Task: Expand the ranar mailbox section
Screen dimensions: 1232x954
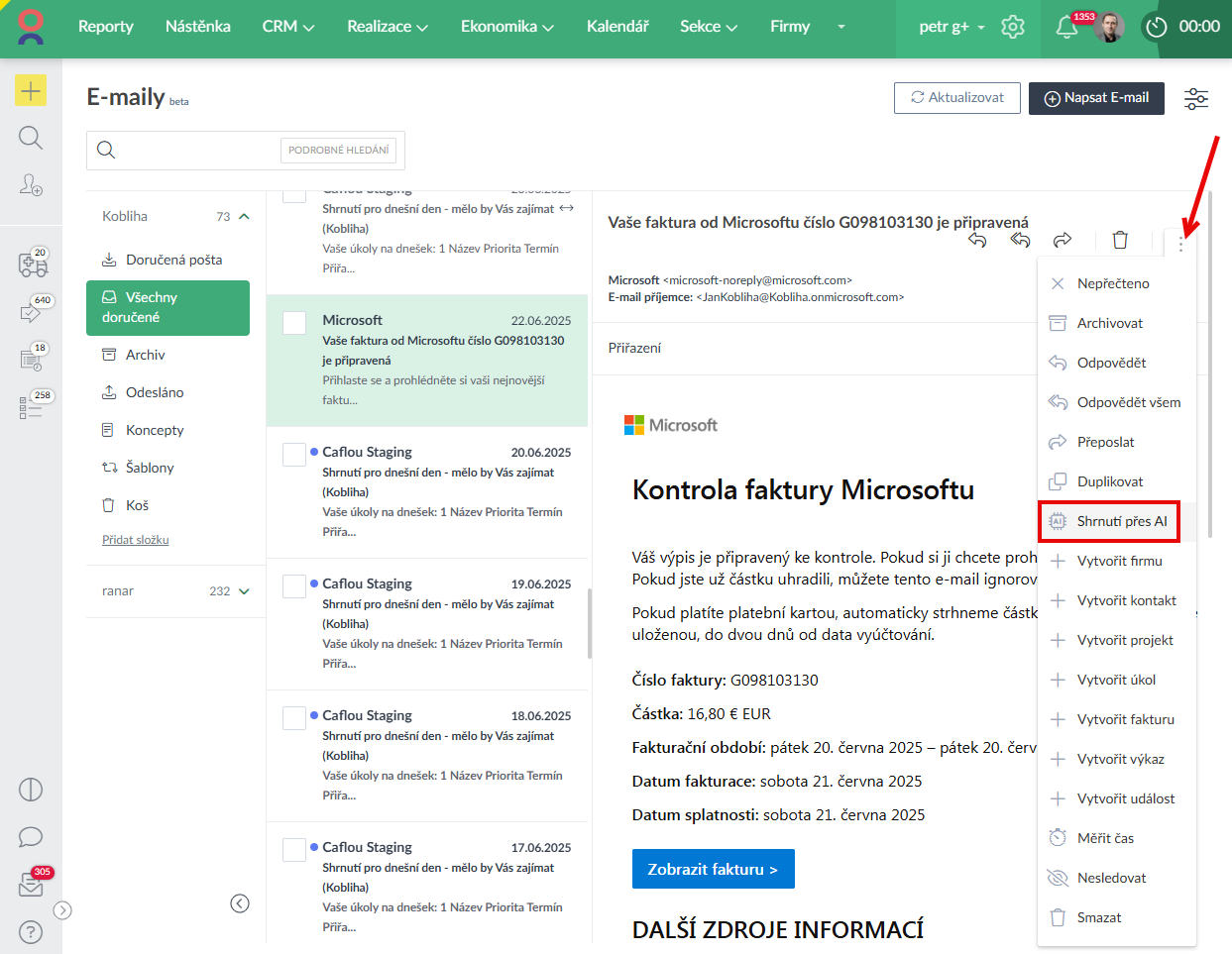Action: [x=244, y=591]
